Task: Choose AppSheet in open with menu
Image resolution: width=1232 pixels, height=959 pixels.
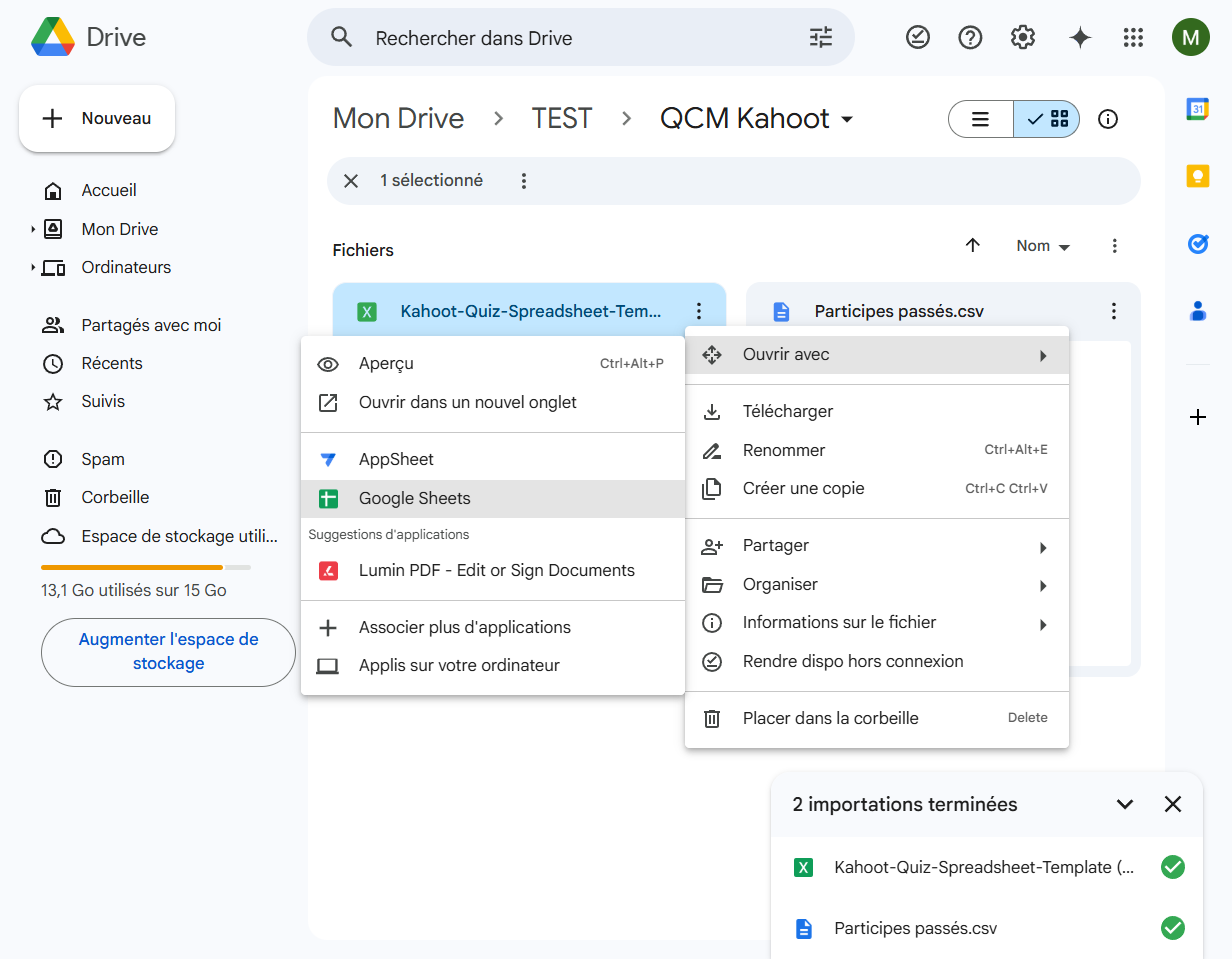Action: pos(493,460)
